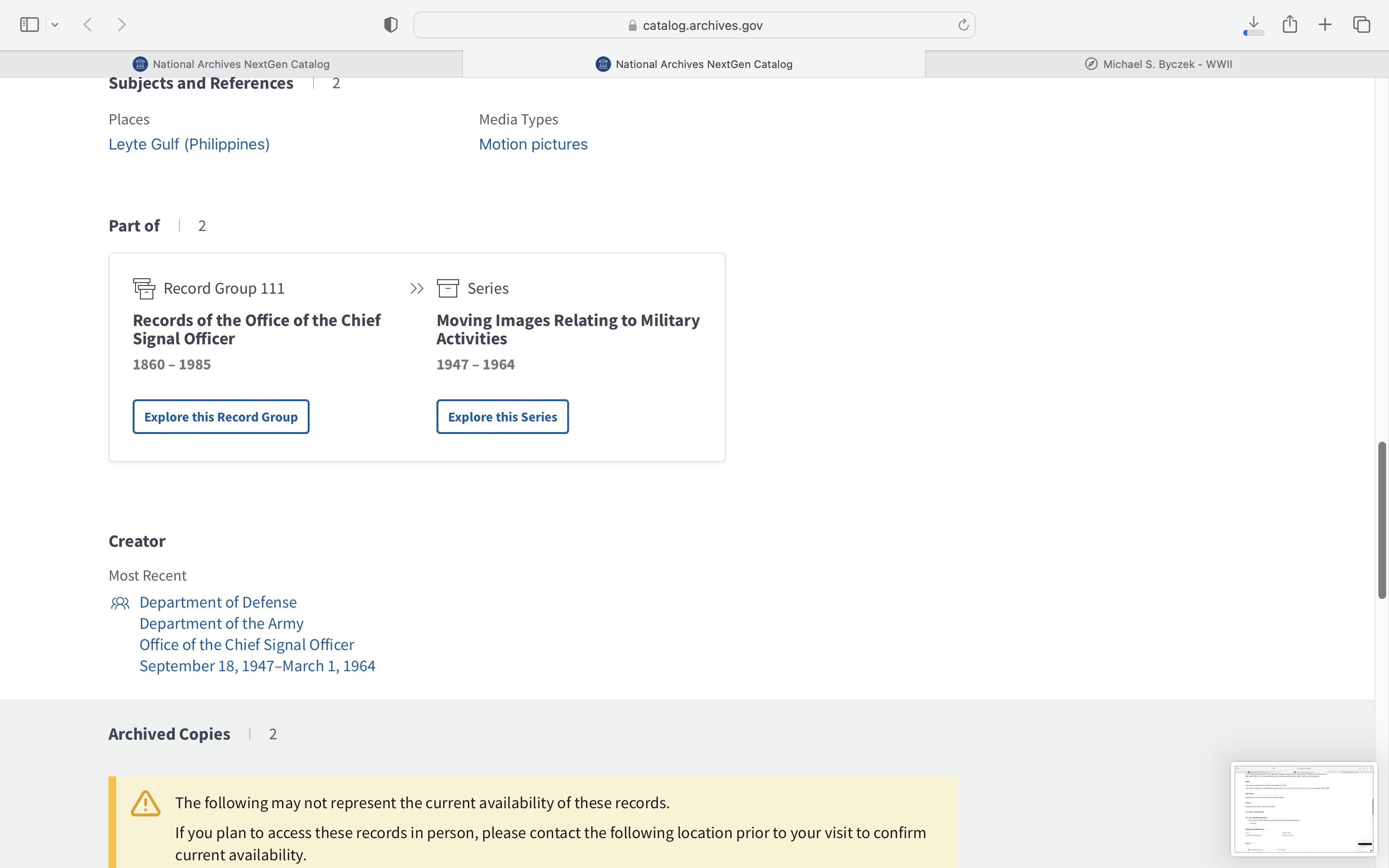Open the Motion pictures media type link
The width and height of the screenshot is (1389, 868).
532,144
